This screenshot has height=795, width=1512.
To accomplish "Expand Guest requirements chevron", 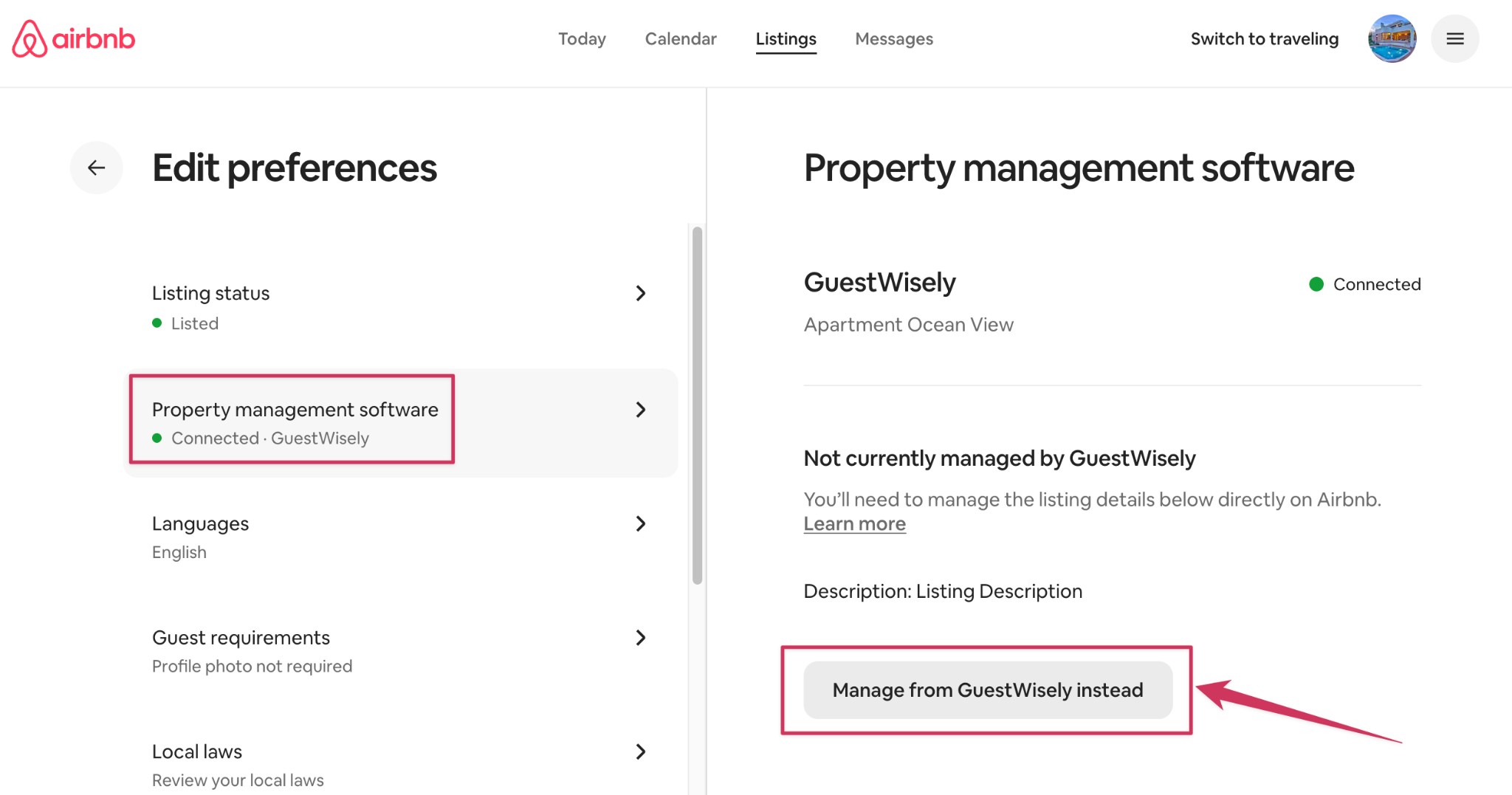I will (641, 638).
